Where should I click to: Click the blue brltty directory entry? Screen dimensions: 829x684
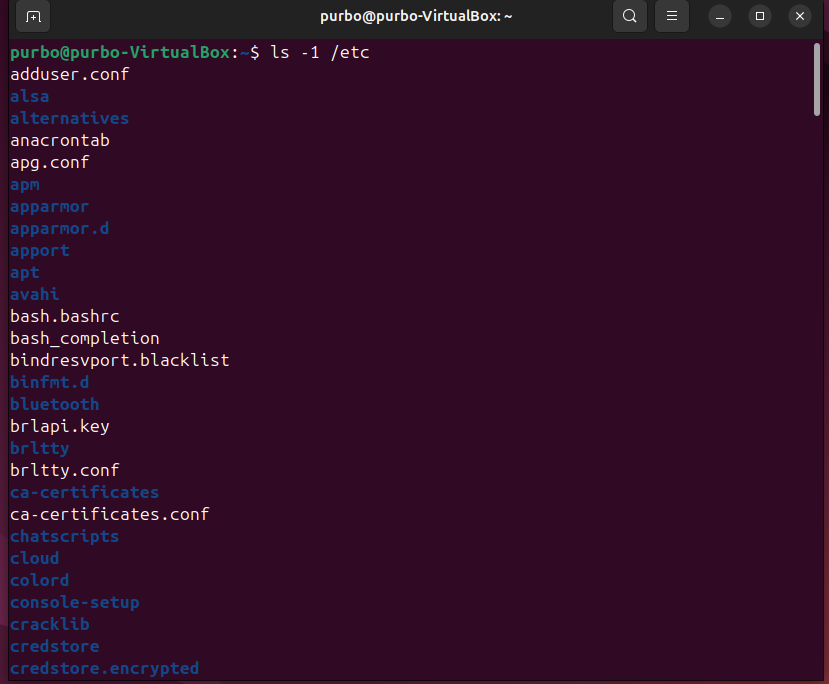click(x=40, y=449)
